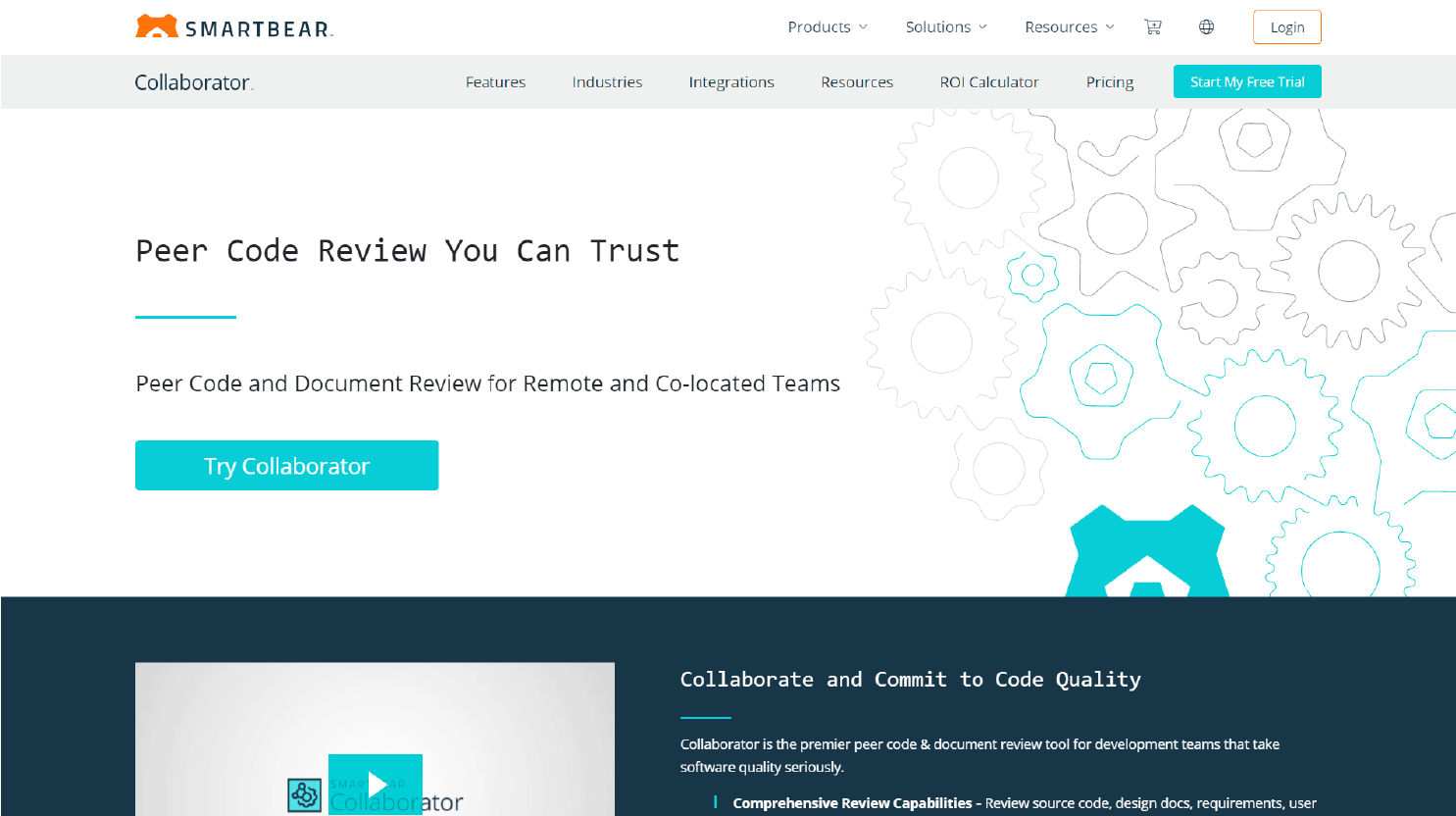This screenshot has width=1456, height=816.
Task: View the Pricing page
Action: coord(1109,82)
